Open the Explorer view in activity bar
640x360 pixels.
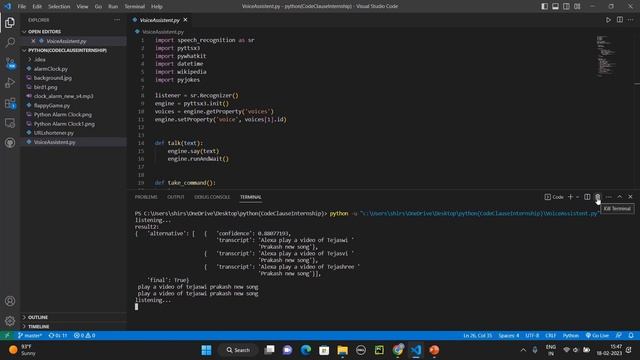click(10, 22)
